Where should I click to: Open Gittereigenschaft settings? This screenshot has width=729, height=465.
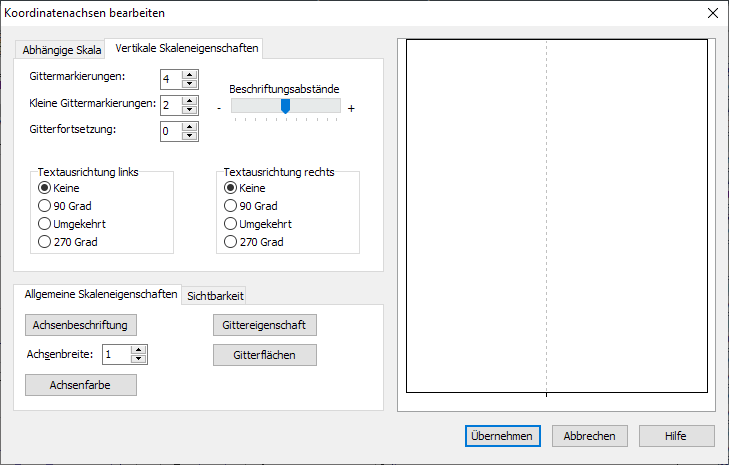[x=265, y=325]
